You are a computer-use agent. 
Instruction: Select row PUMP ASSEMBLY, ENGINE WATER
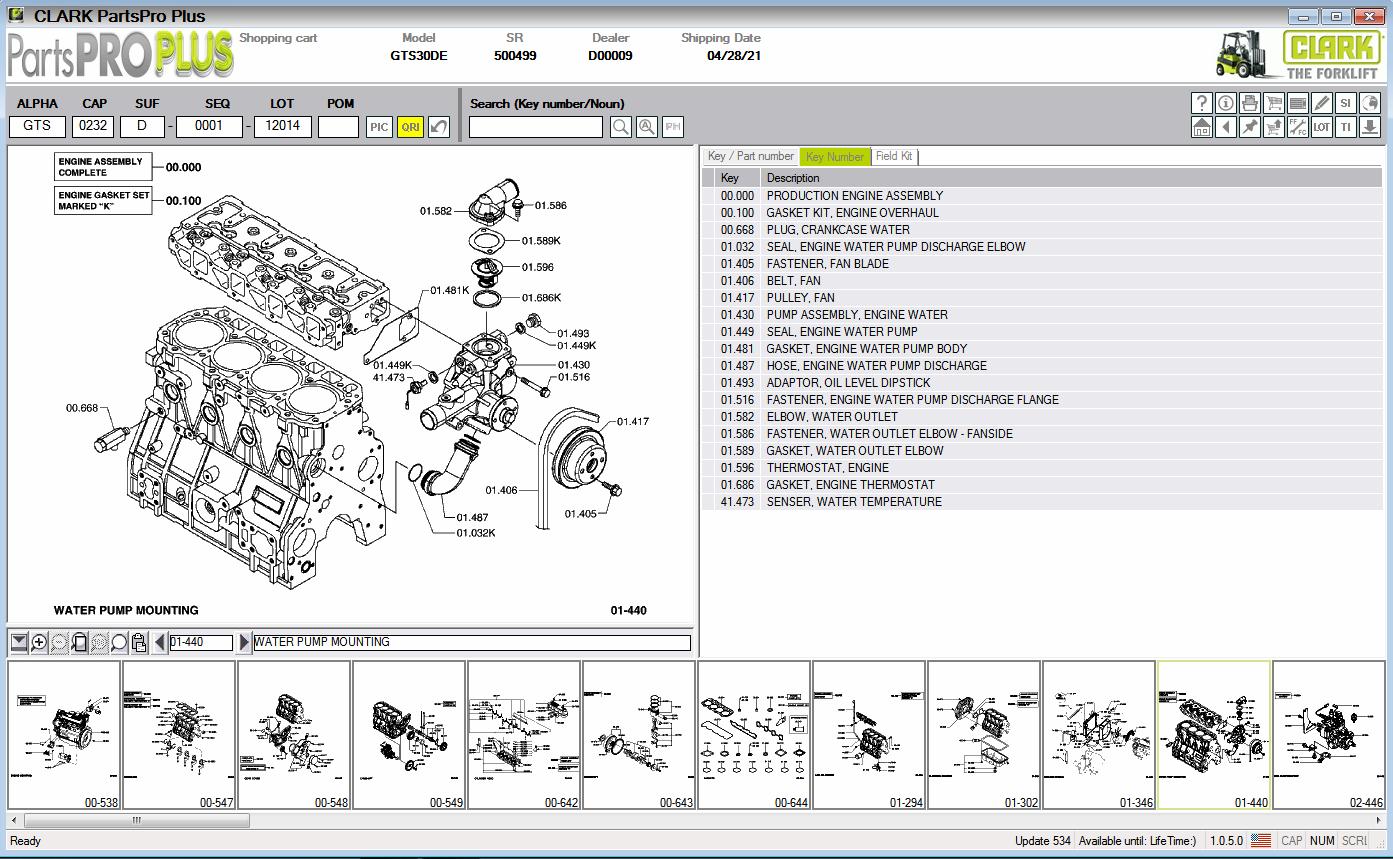tap(1043, 315)
